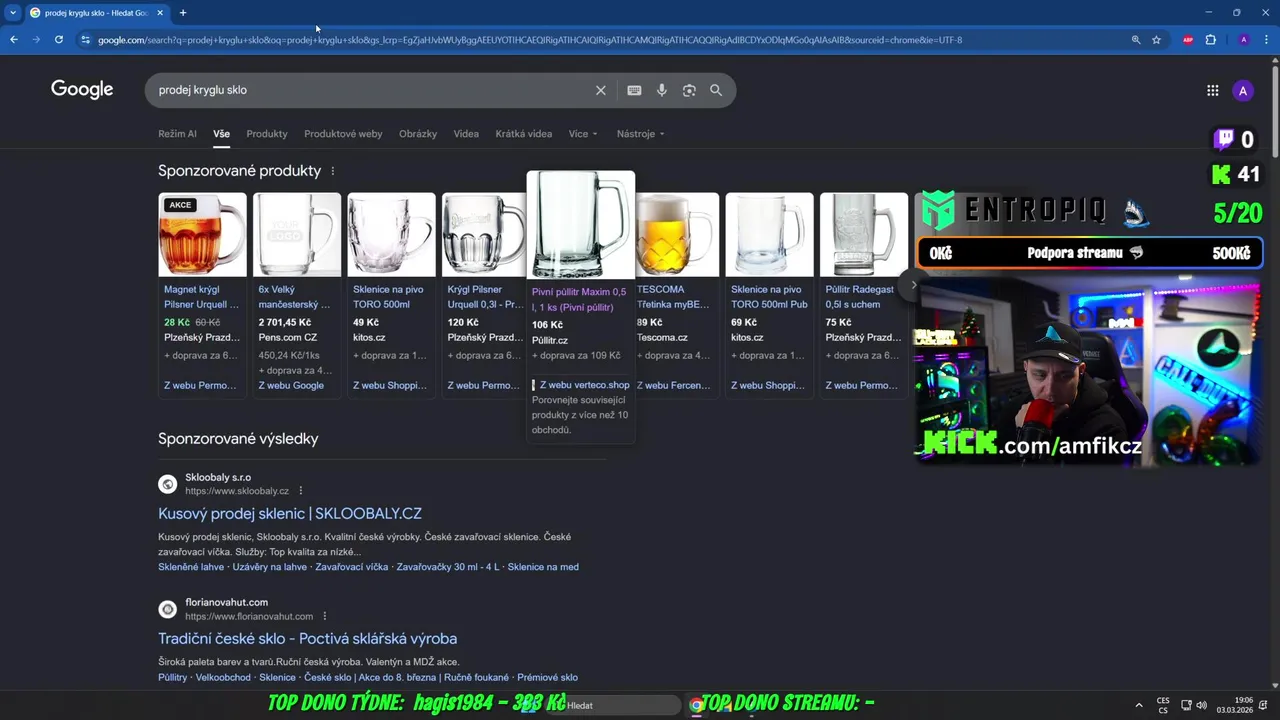The height and width of the screenshot is (720, 1280).
Task: Open the 'Sklenice na med' sitelink
Action: 543,567
